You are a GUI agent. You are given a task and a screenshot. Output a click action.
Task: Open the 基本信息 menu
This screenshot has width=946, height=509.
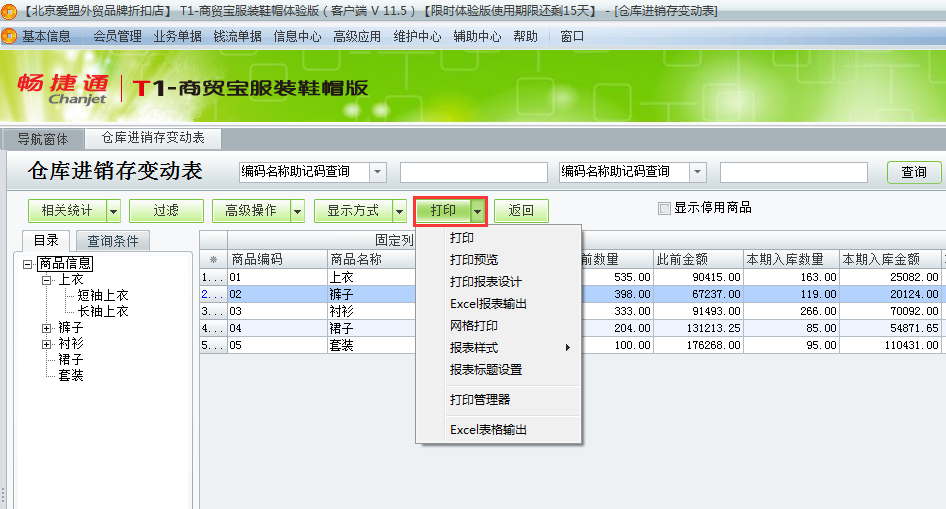(46, 37)
